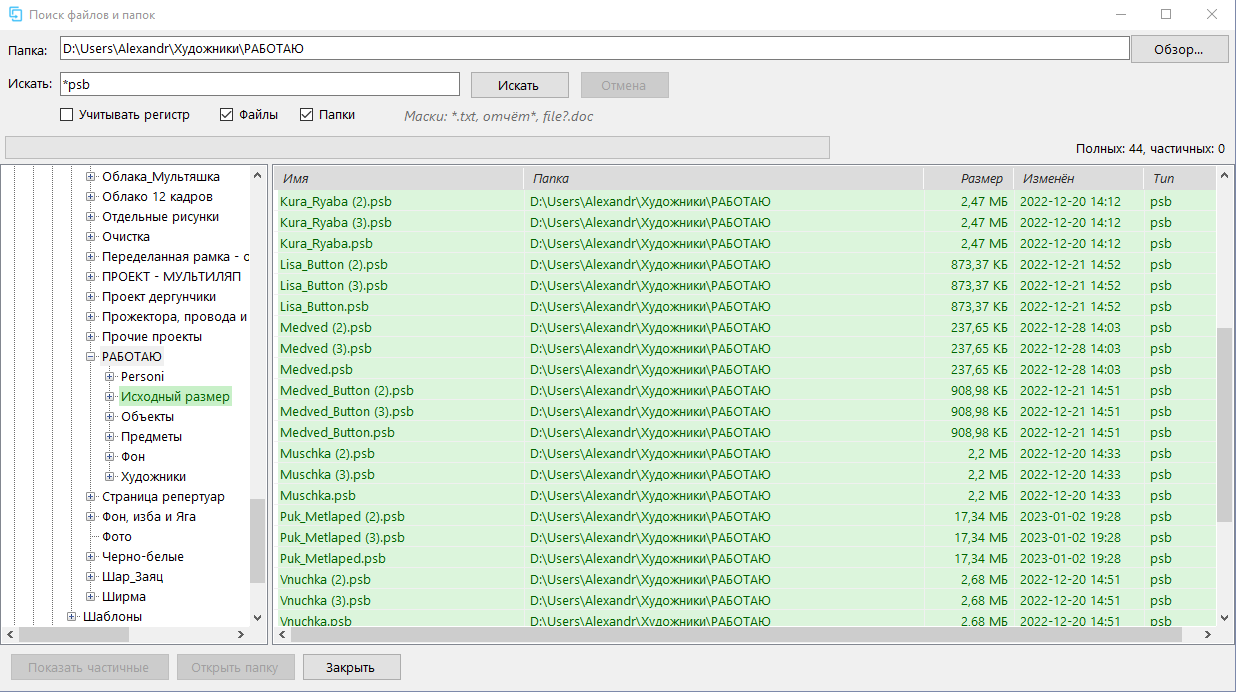Sort results by Изменён column header
The height and width of the screenshot is (692, 1236).
1078,178
